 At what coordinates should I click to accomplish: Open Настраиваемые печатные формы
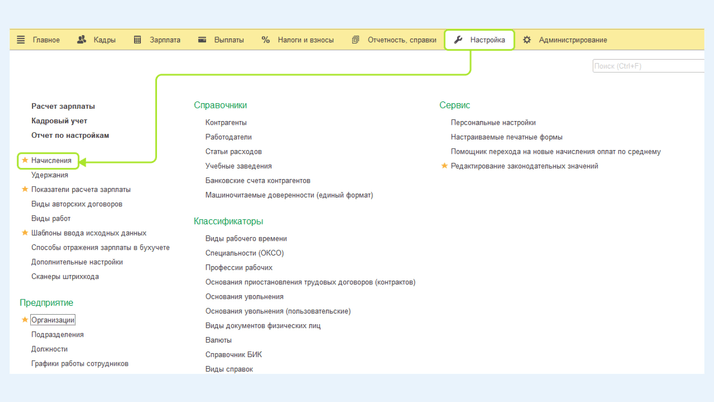tap(506, 137)
